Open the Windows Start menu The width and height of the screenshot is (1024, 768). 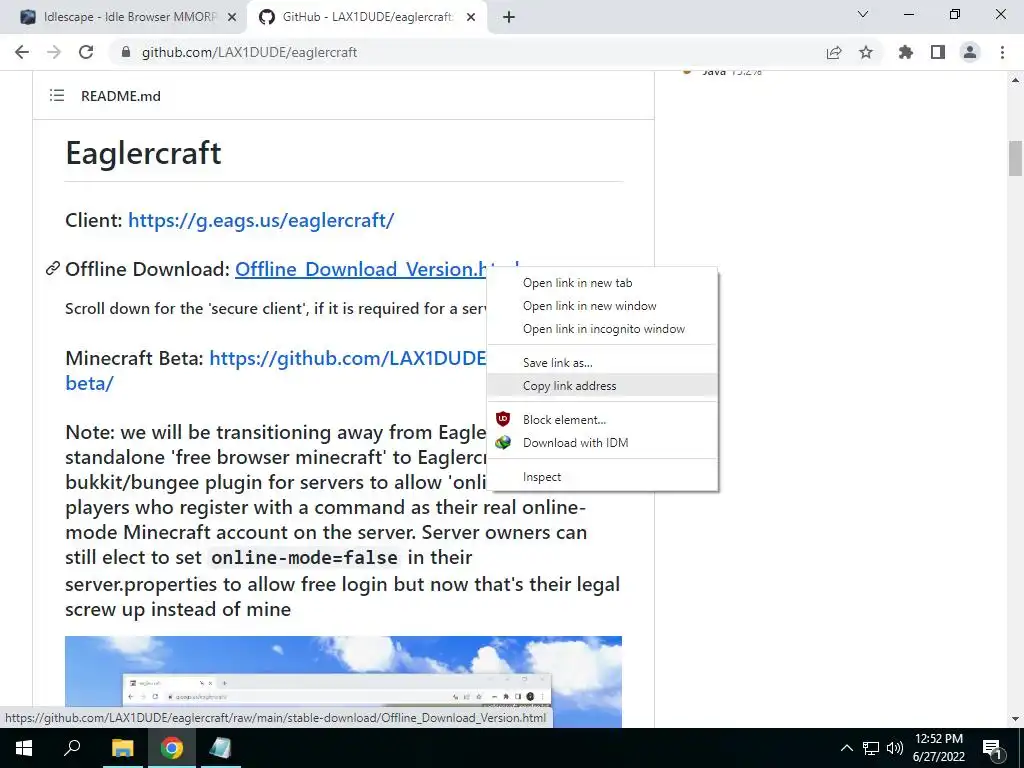click(24, 748)
